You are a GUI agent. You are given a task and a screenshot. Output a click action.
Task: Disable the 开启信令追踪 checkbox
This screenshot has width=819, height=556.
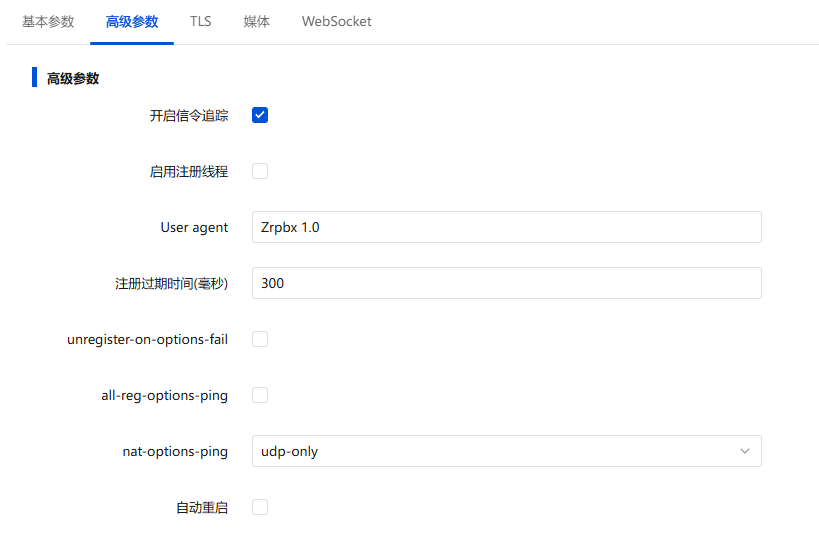coord(260,115)
